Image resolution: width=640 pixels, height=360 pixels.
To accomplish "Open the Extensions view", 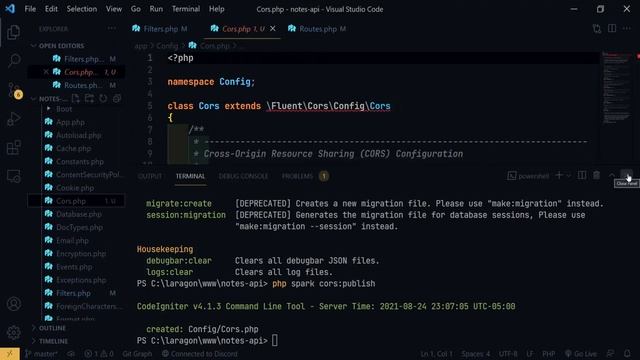I will [x=13, y=147].
